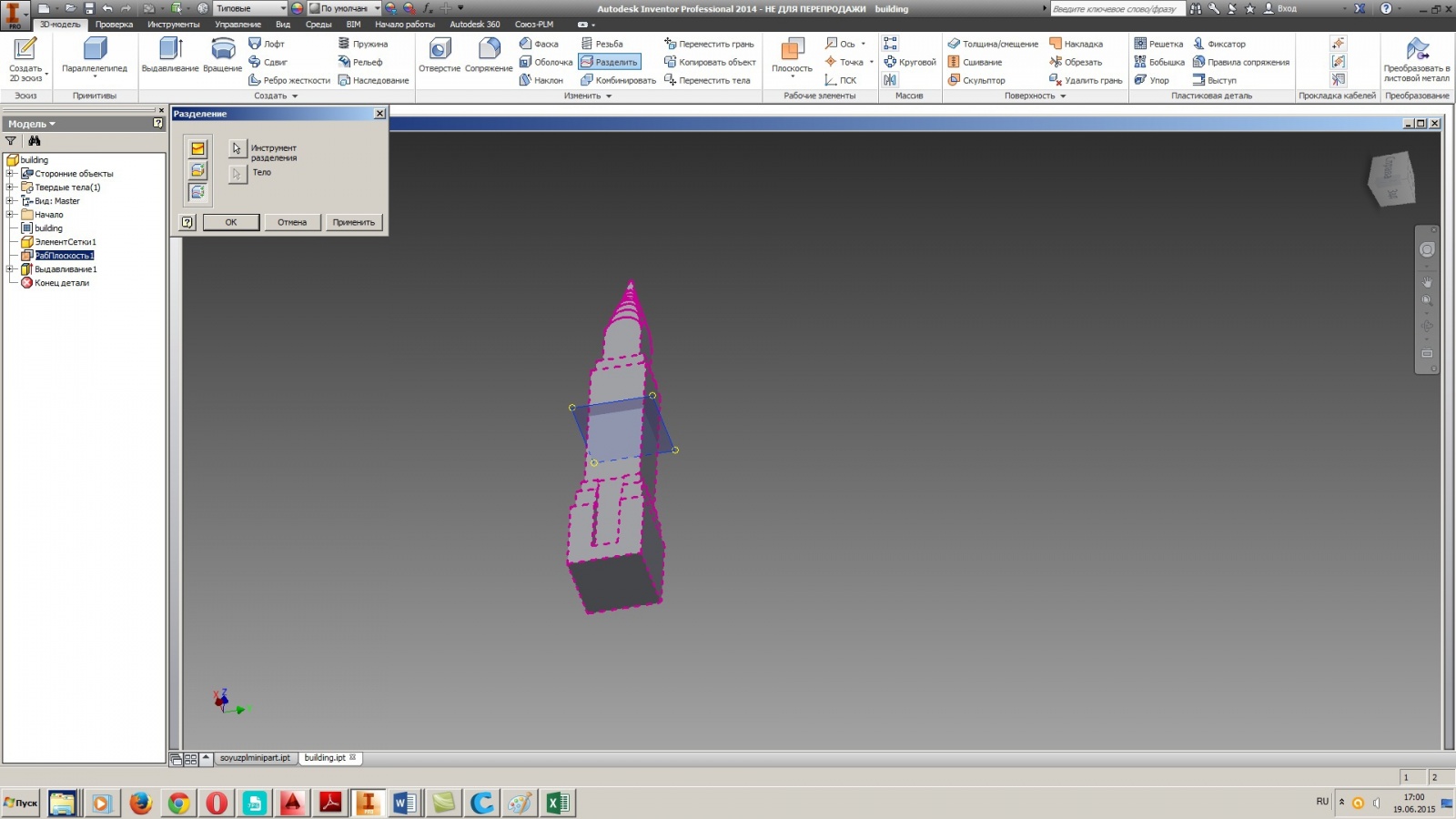Click the Скульптор surface tool

[x=982, y=80]
